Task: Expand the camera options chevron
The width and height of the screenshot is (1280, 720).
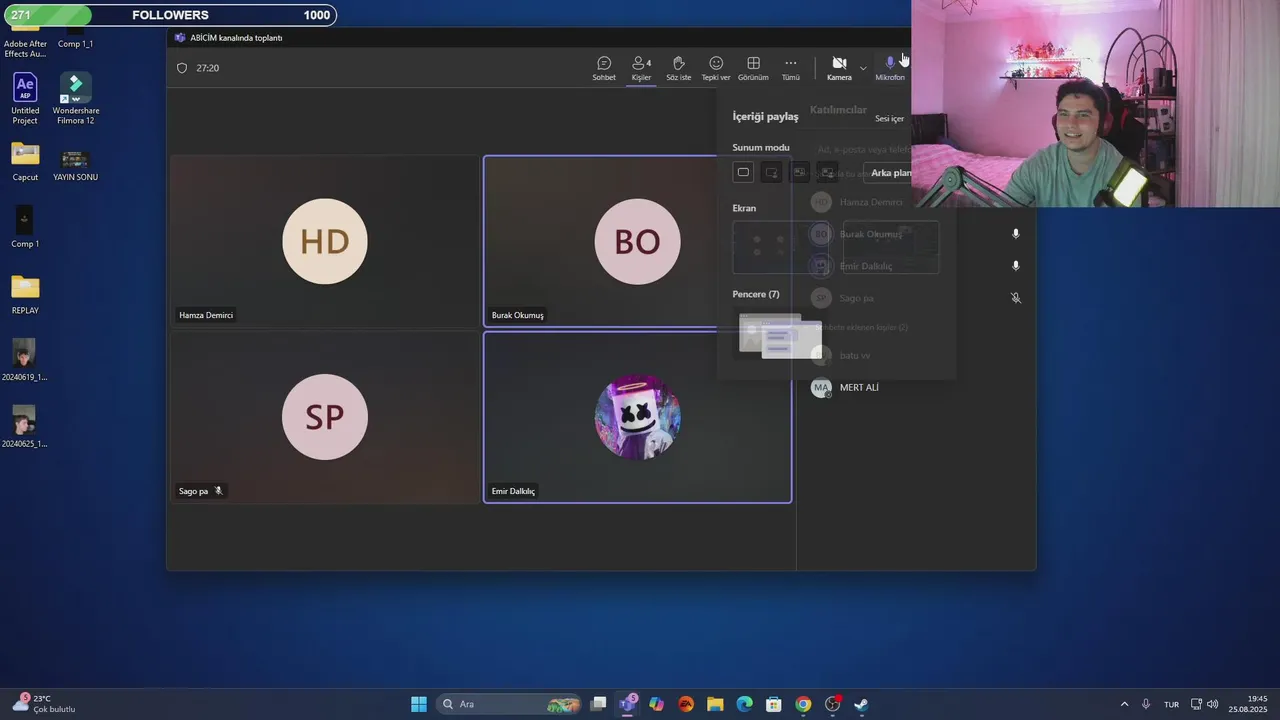Action: 863,69
